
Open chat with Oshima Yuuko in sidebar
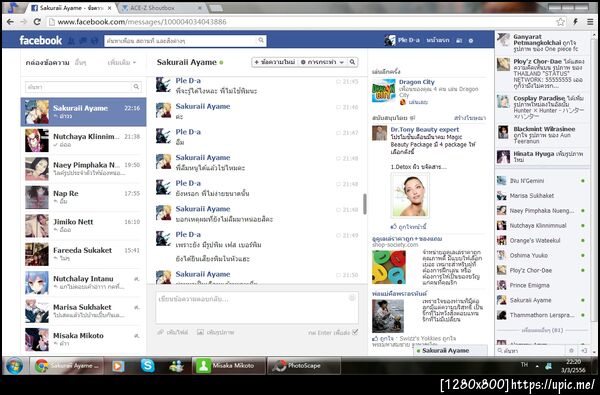point(542,255)
